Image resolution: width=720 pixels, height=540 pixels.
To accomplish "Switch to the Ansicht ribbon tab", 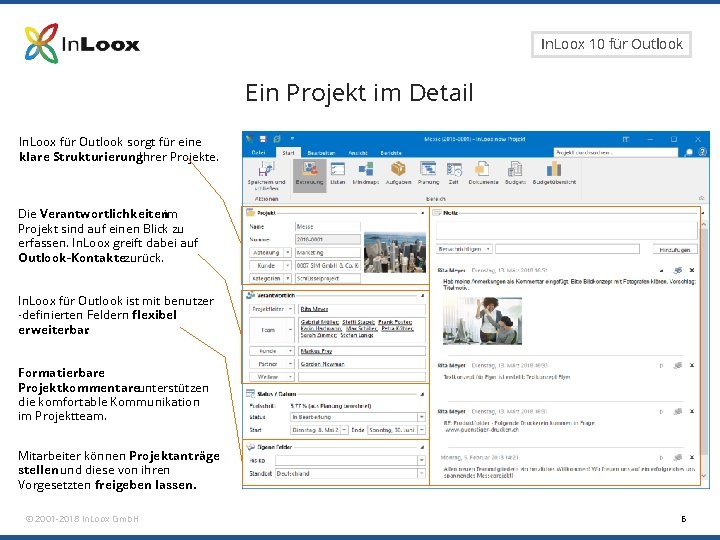I will click(x=358, y=153).
